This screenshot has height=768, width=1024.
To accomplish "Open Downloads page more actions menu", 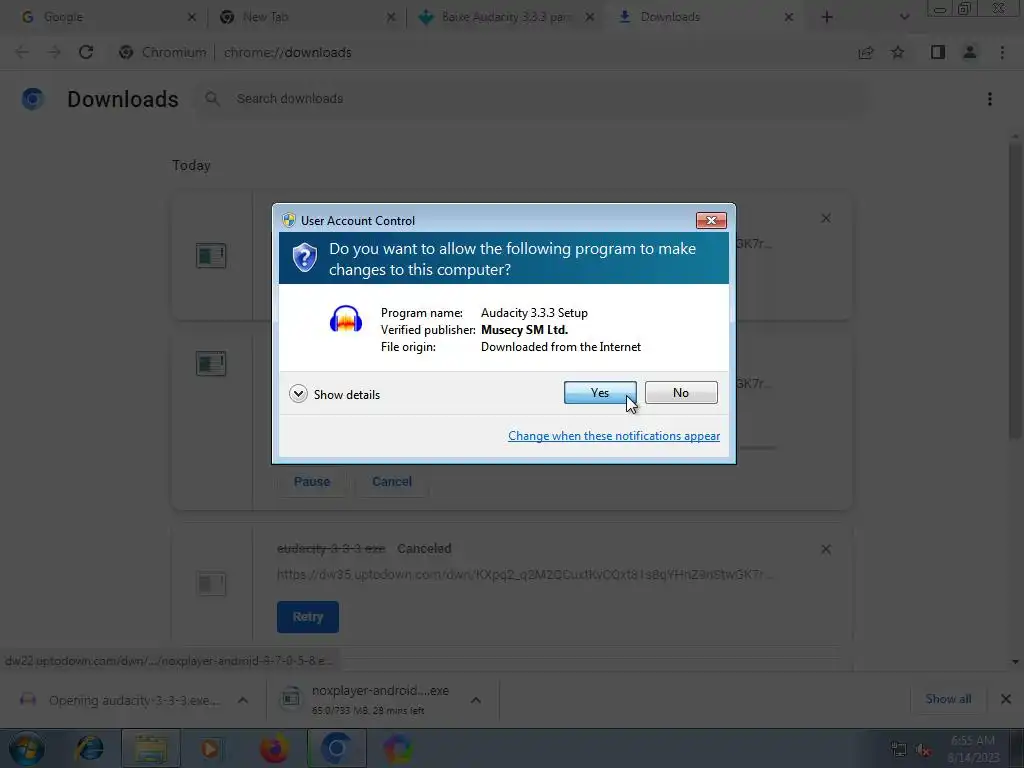I will (x=990, y=99).
